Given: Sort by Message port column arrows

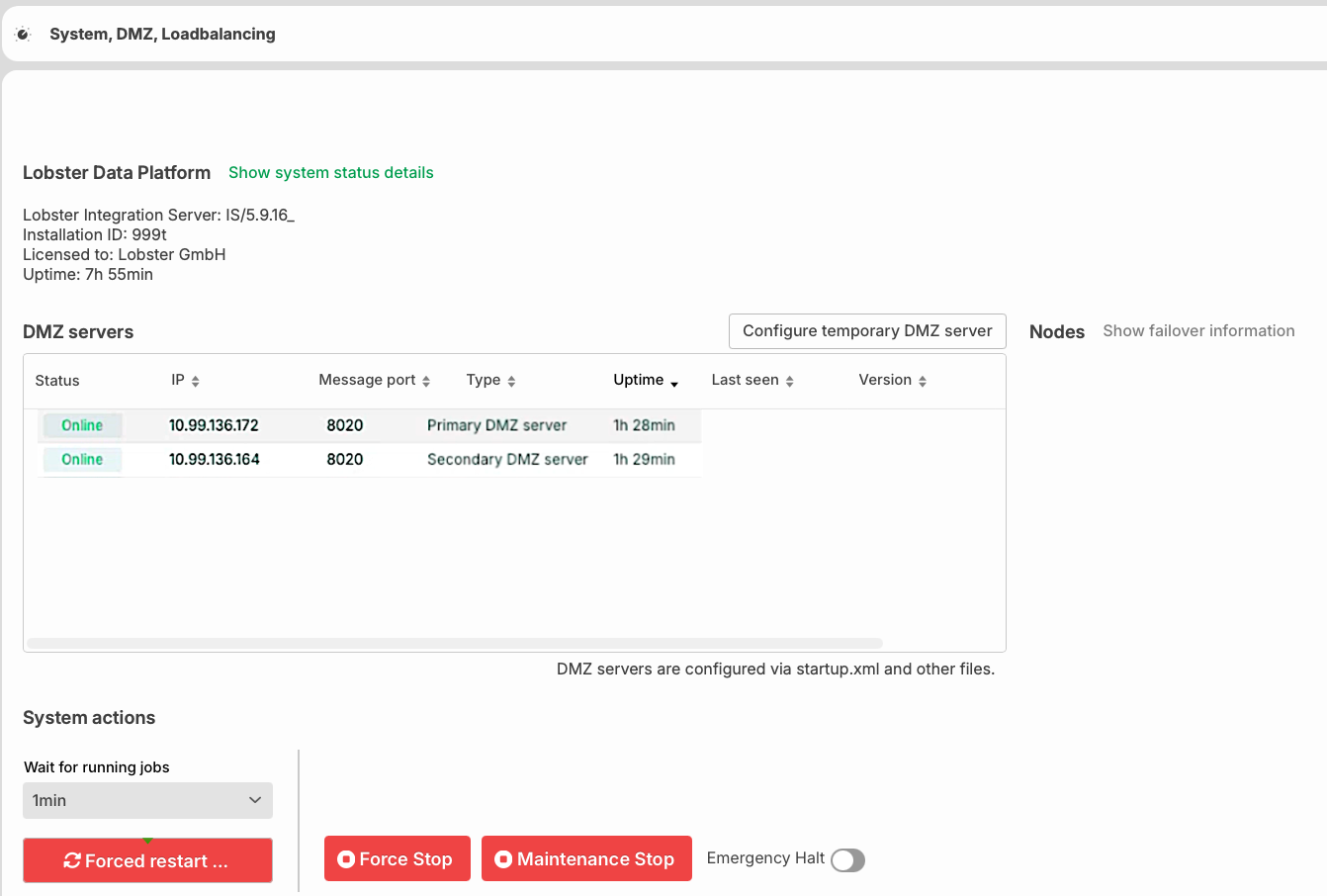Looking at the screenshot, I should [x=426, y=381].
